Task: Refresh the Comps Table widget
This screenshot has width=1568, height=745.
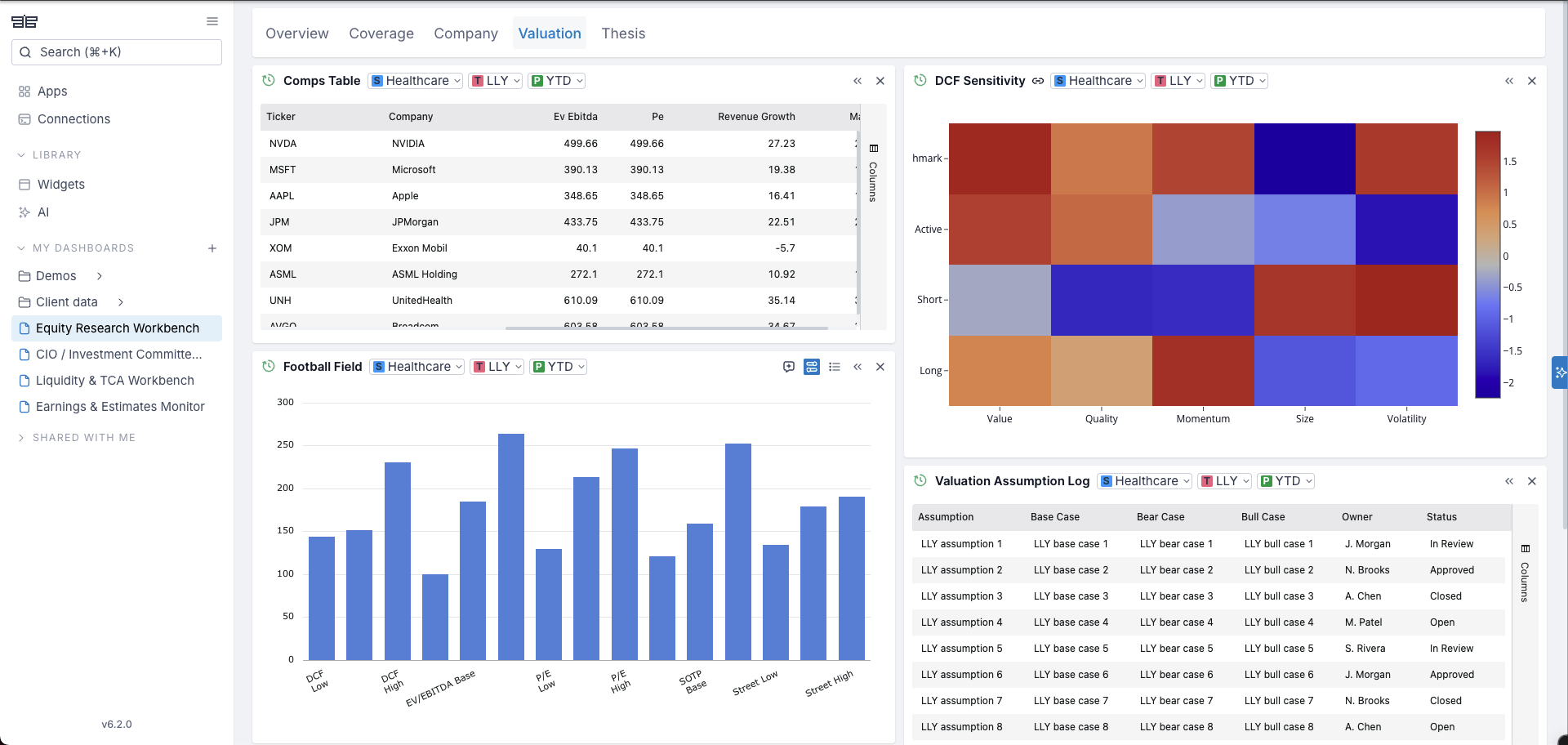Action: [x=269, y=80]
